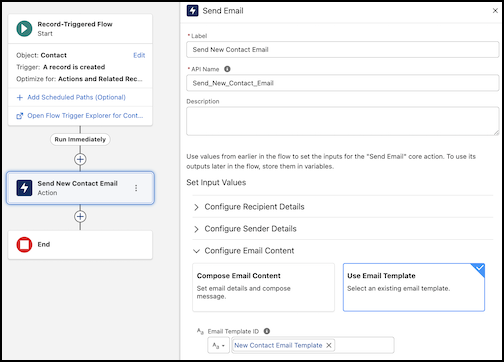Click the plus icon beside Add Scheduled Paths
This screenshot has height=362, width=504.
20,97
